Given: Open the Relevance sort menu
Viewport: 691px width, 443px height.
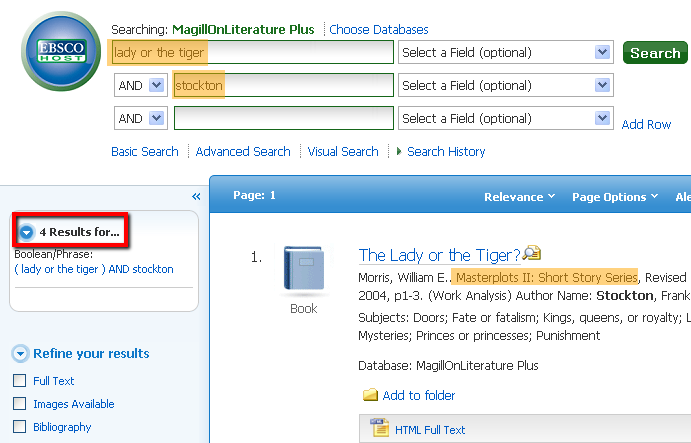Looking at the screenshot, I should coord(520,197).
